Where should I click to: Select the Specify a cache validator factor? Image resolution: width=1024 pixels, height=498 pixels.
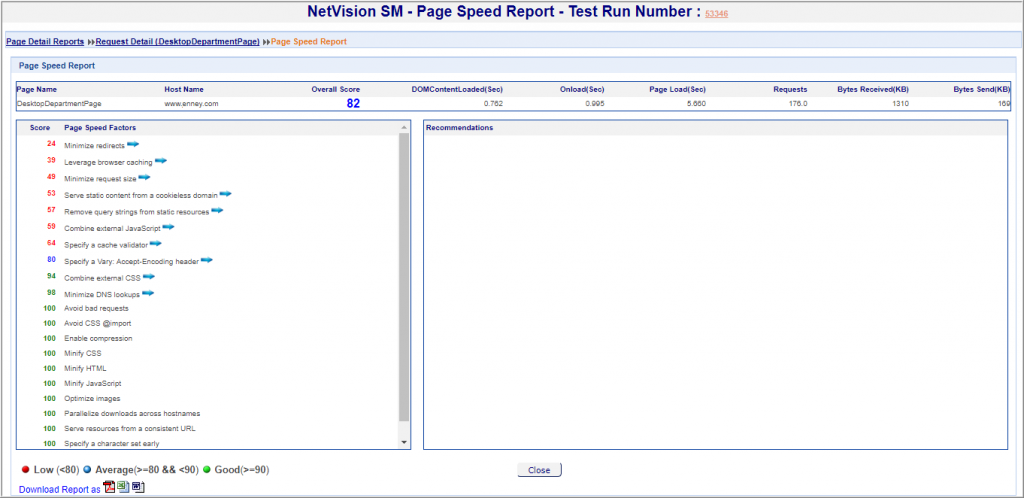106,245
